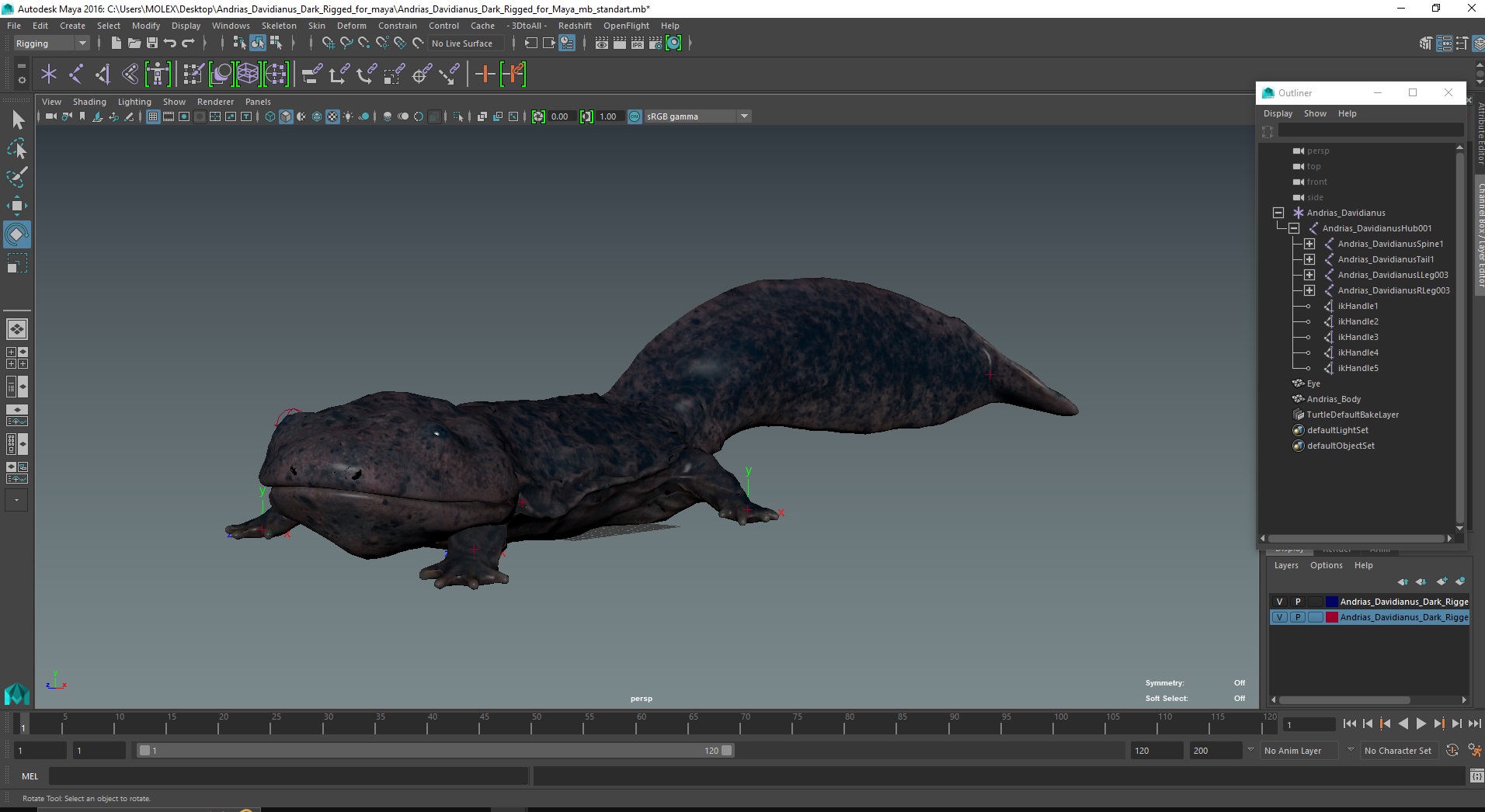Image resolution: width=1485 pixels, height=812 pixels.
Task: Click the single-pane layout icon
Action: pyautogui.click(x=17, y=329)
